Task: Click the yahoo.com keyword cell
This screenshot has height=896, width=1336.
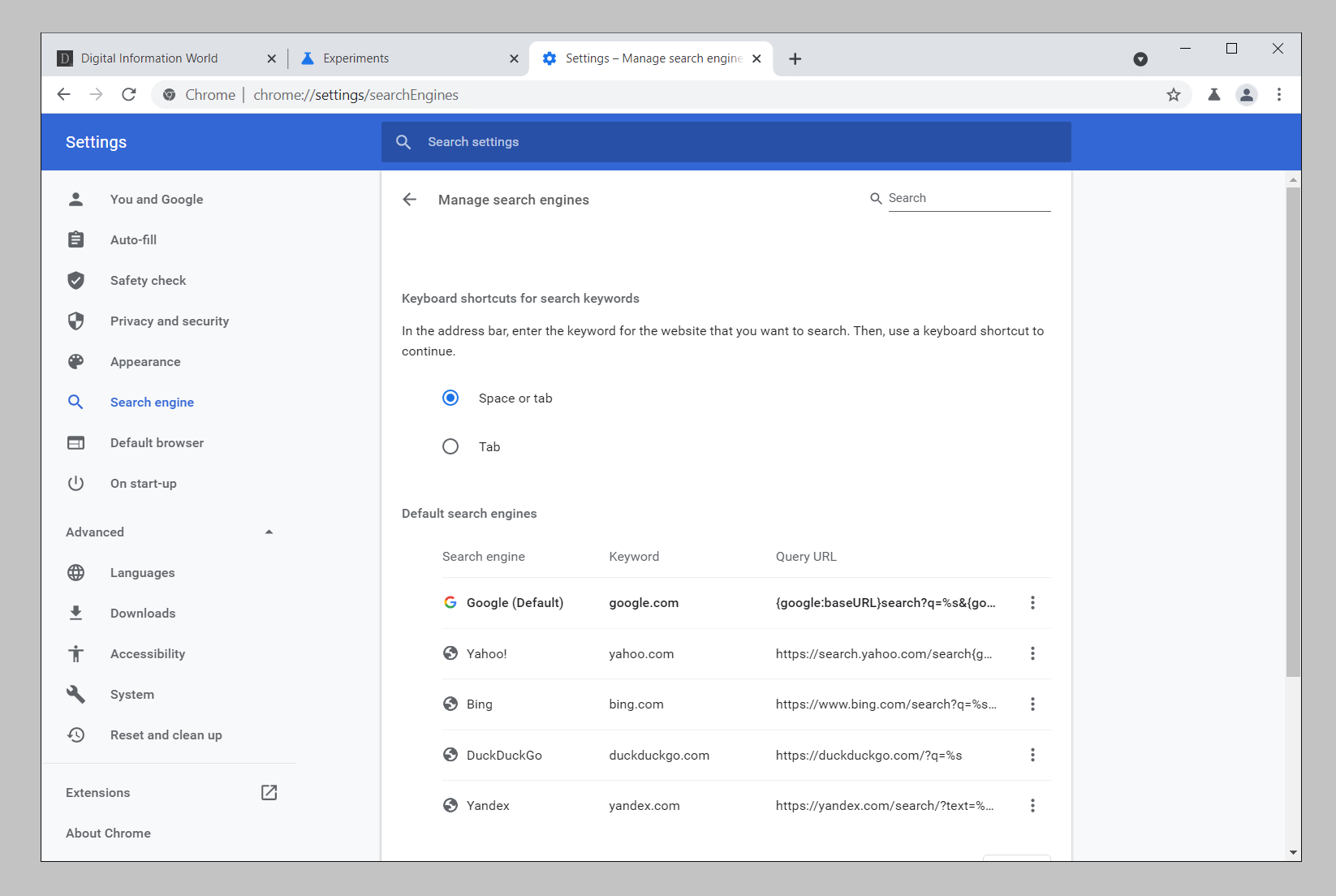Action: click(x=641, y=654)
